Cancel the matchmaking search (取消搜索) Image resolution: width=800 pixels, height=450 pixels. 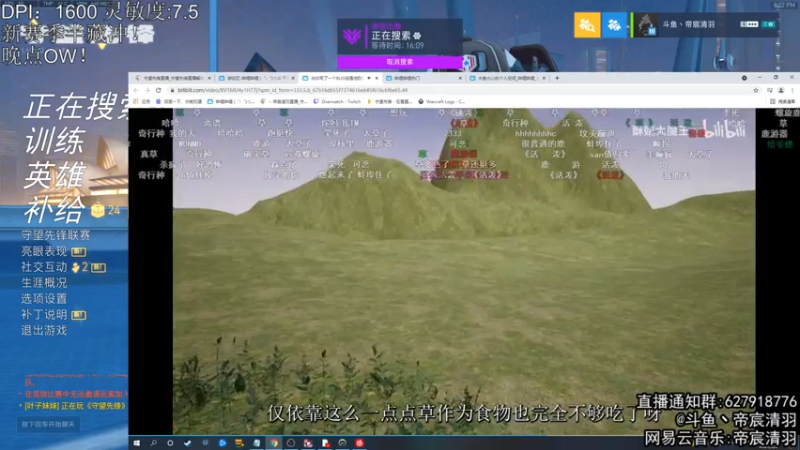399,62
